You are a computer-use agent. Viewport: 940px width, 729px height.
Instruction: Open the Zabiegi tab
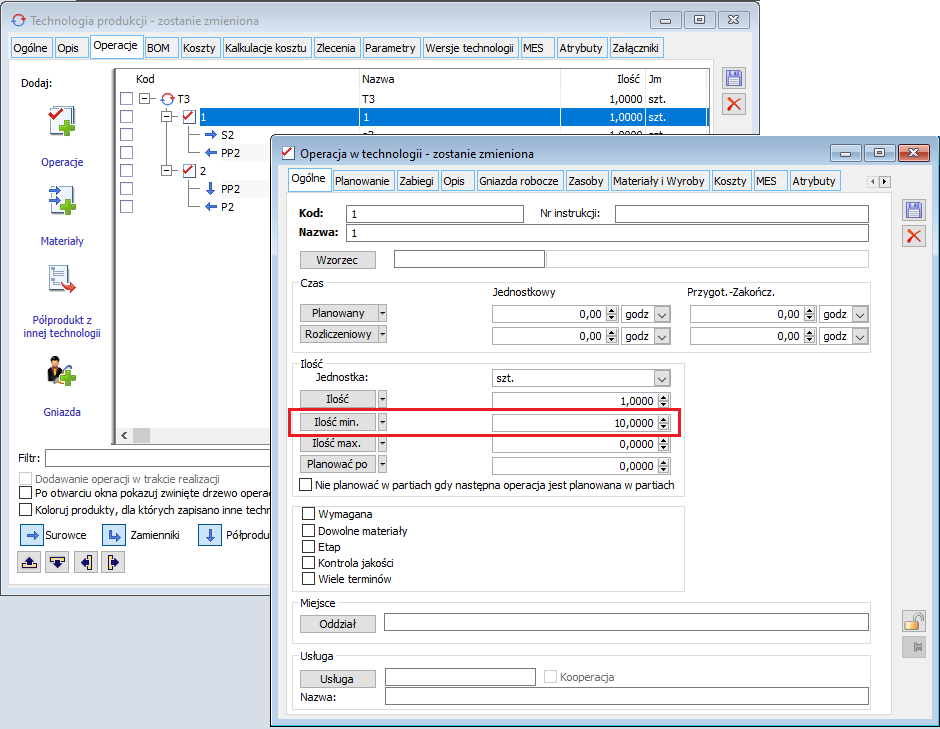click(x=416, y=181)
